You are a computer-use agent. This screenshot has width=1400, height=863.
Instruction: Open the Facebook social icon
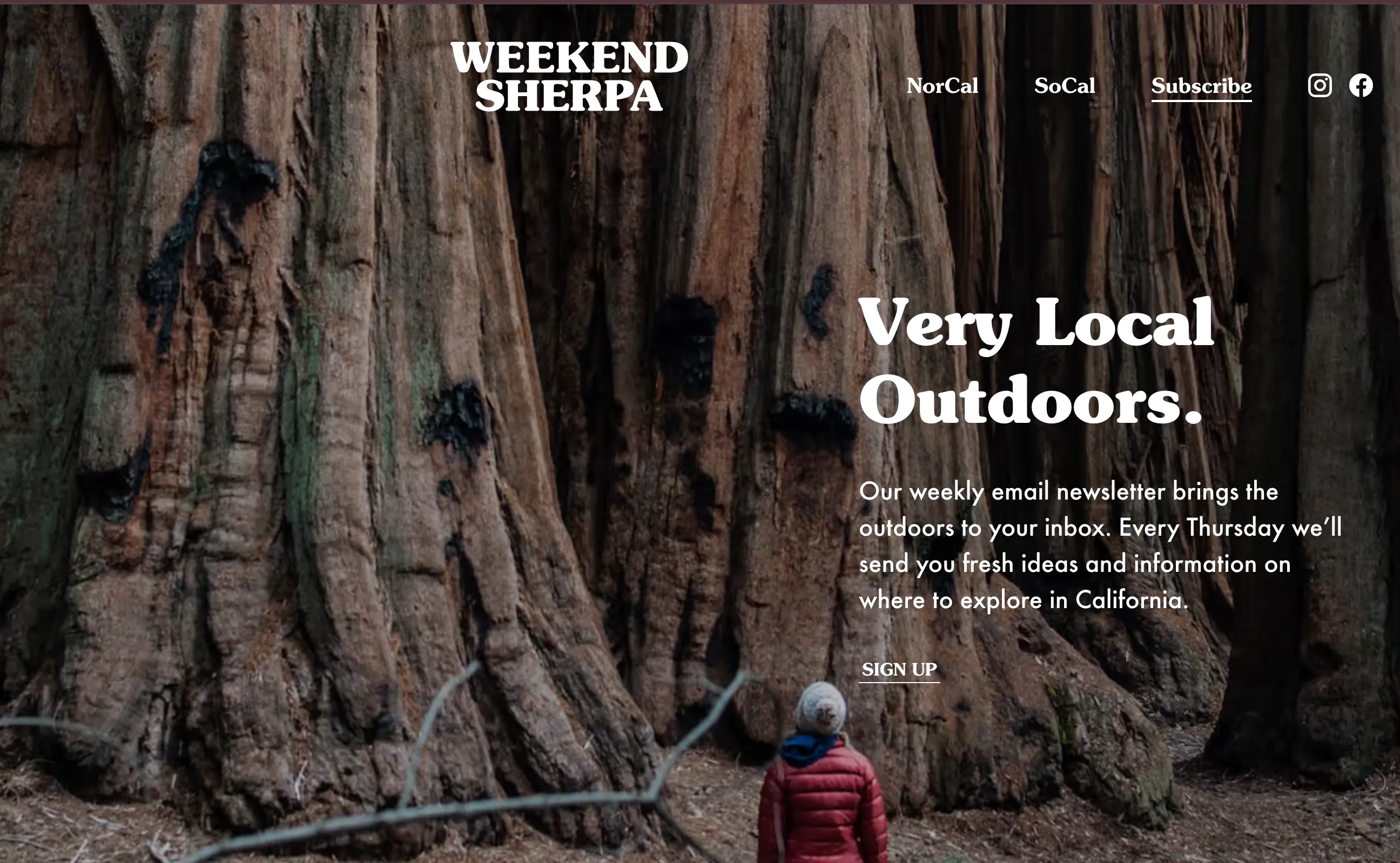pos(1361,86)
